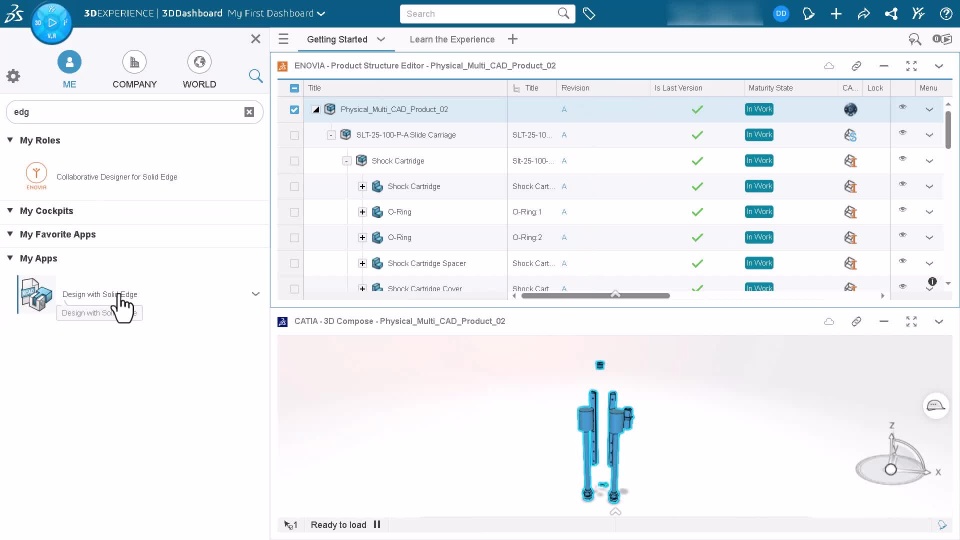Click the In Work badge for O-Ring 1

(x=759, y=212)
